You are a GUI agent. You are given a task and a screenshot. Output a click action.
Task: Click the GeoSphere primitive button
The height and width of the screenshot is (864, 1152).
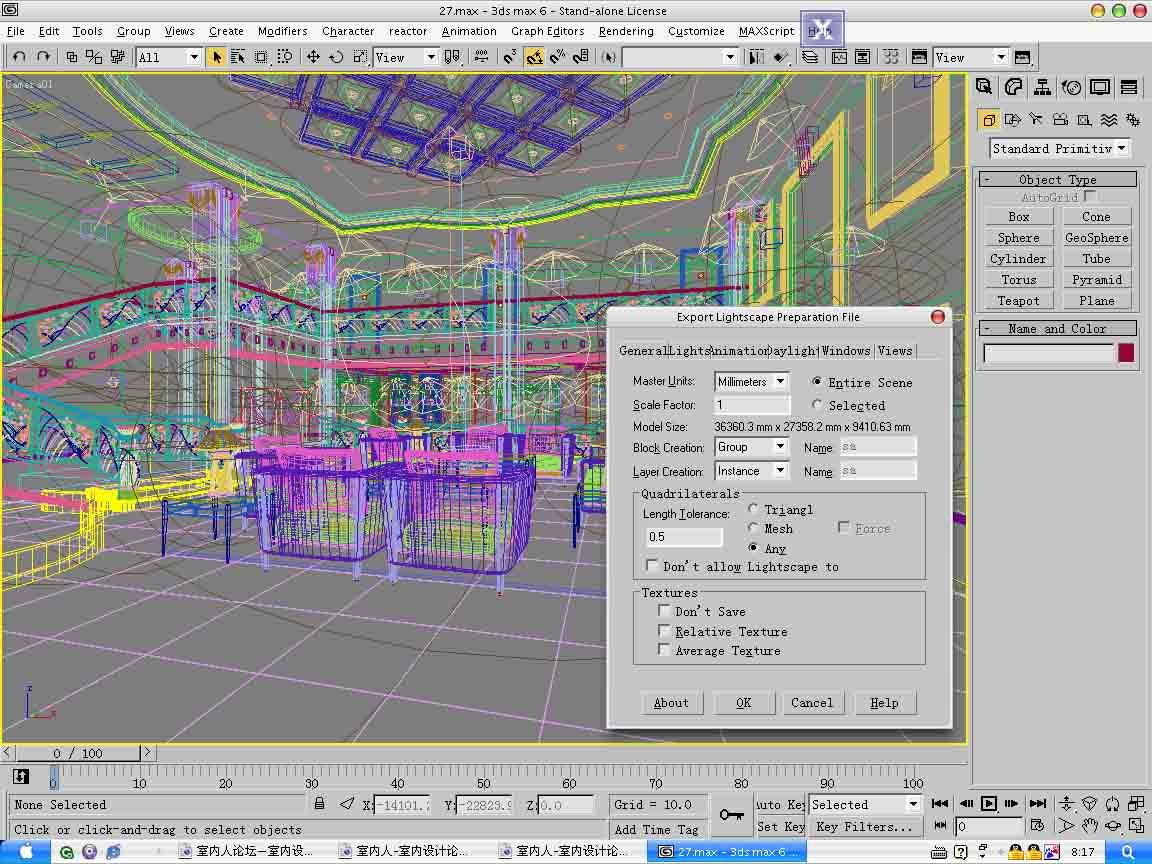[1096, 237]
